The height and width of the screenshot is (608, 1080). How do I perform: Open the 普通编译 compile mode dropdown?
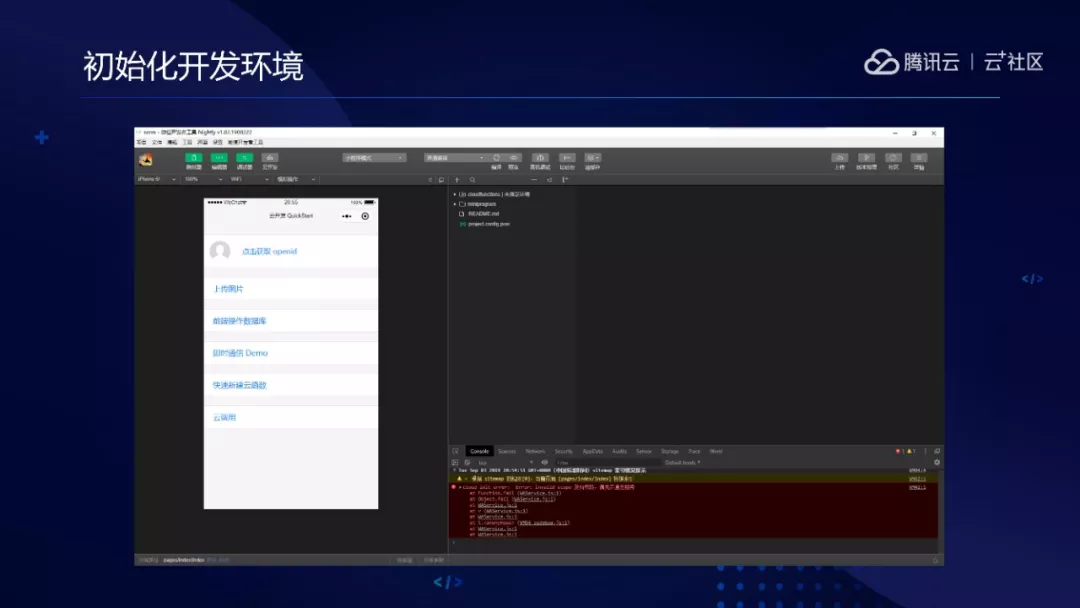pyautogui.click(x=455, y=158)
